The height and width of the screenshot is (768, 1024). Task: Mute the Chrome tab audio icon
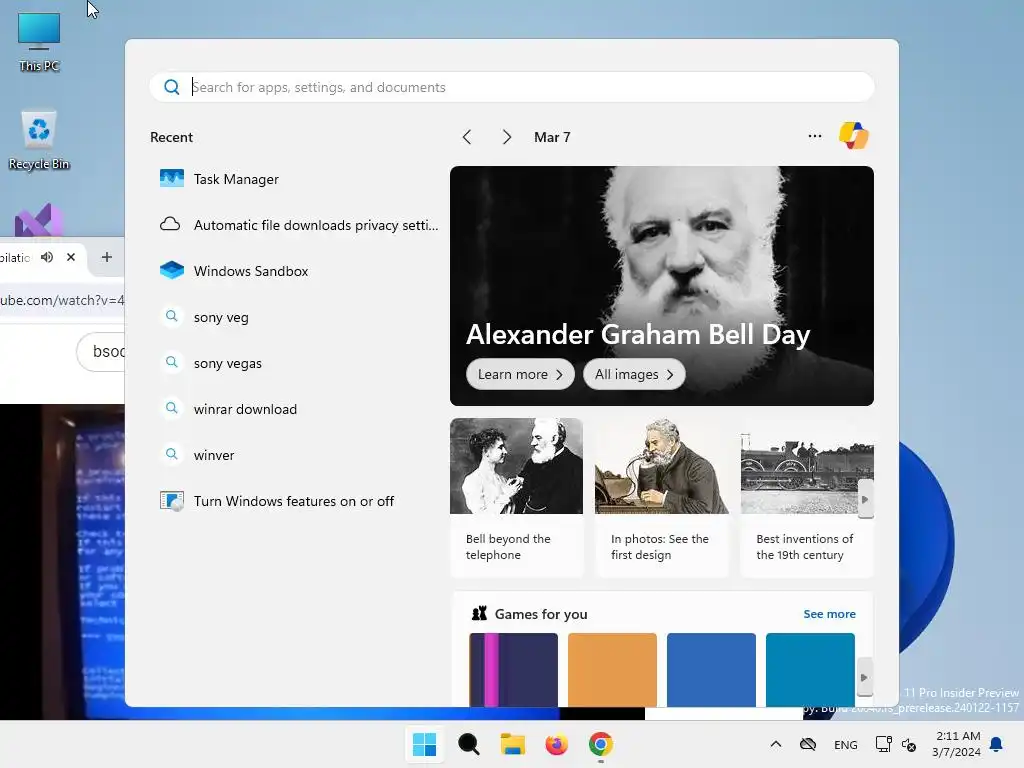[x=47, y=257]
